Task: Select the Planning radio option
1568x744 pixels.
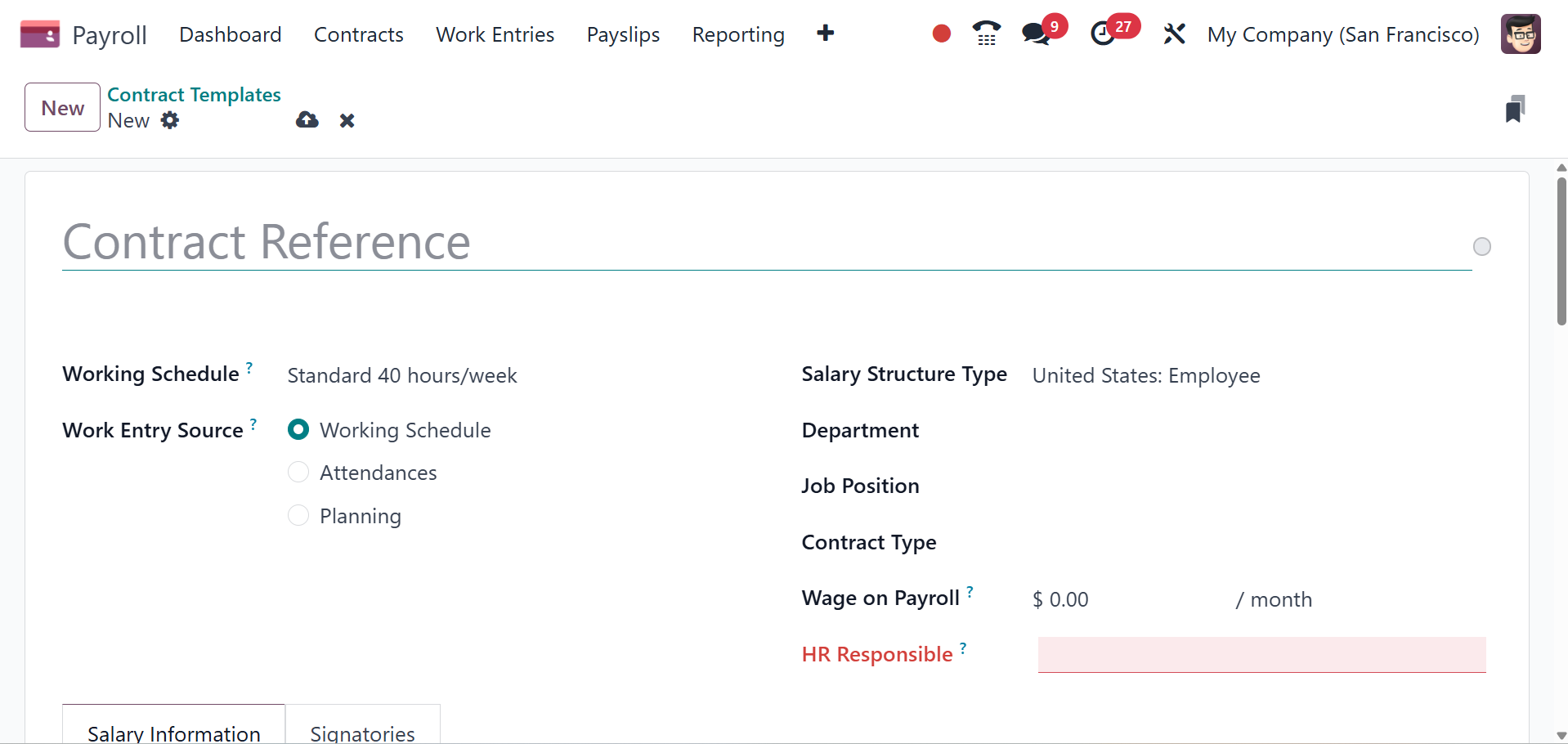Action: (x=298, y=516)
